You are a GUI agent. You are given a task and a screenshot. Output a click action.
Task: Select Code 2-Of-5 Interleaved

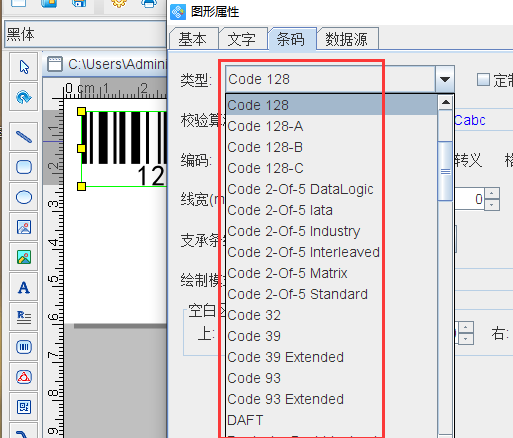tap(332, 252)
